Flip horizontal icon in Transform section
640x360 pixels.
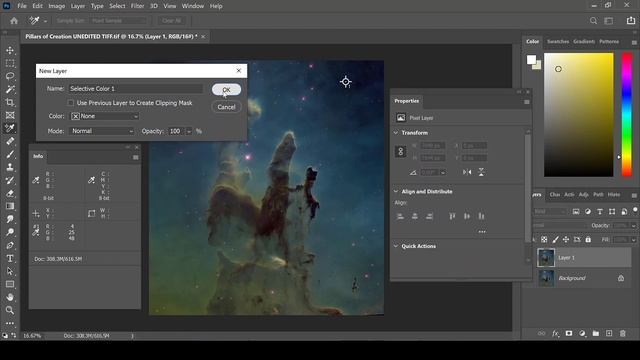[467, 172]
